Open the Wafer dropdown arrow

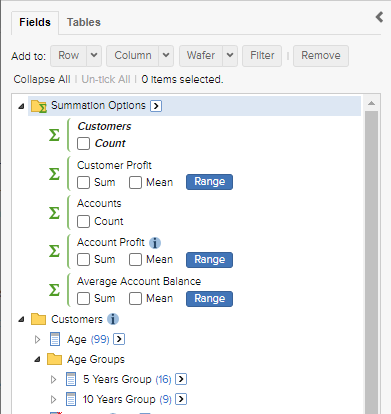(230, 56)
